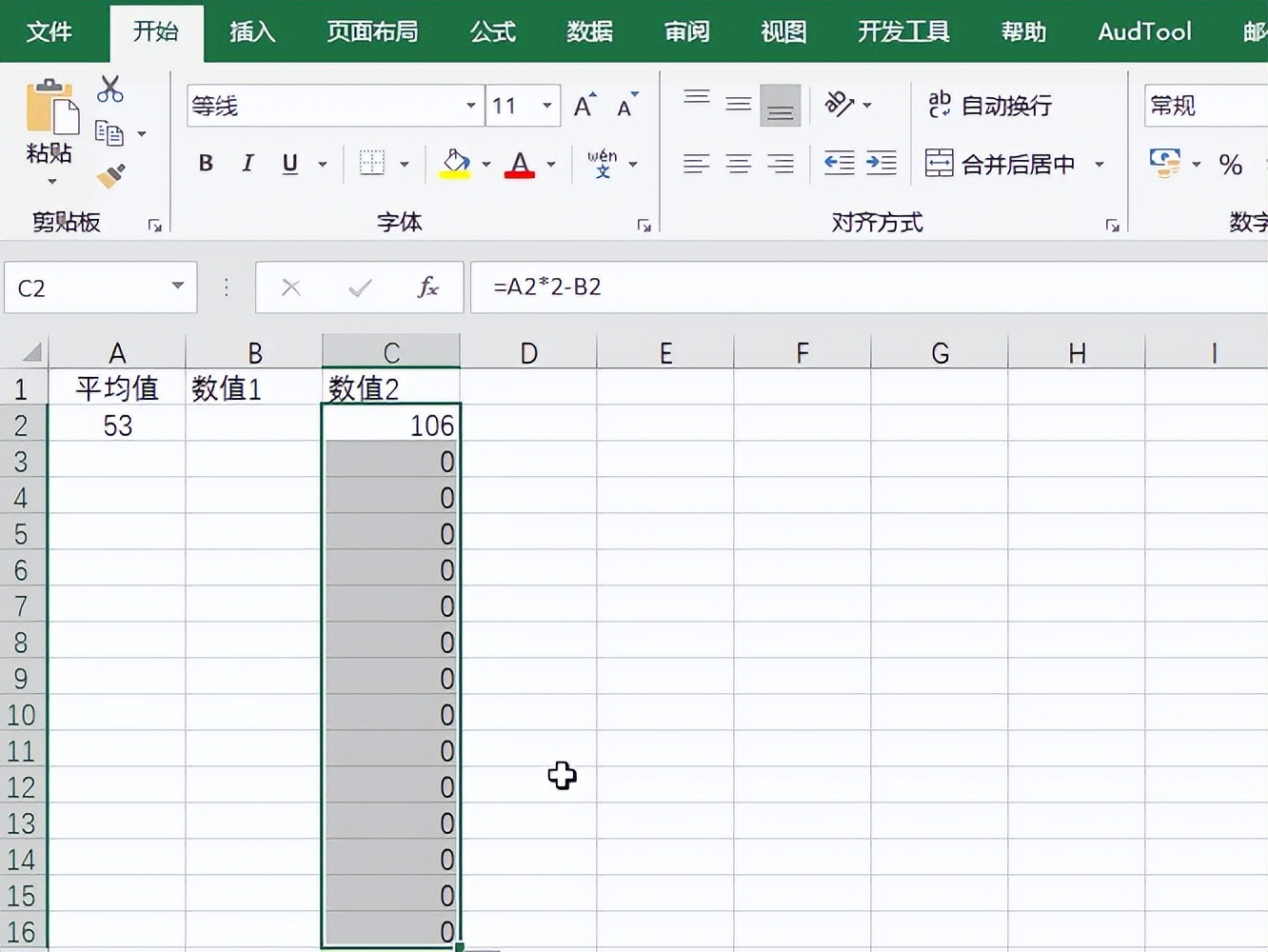Image resolution: width=1268 pixels, height=952 pixels.
Task: Switch to the 插入 ribbon tab
Action: (x=250, y=31)
